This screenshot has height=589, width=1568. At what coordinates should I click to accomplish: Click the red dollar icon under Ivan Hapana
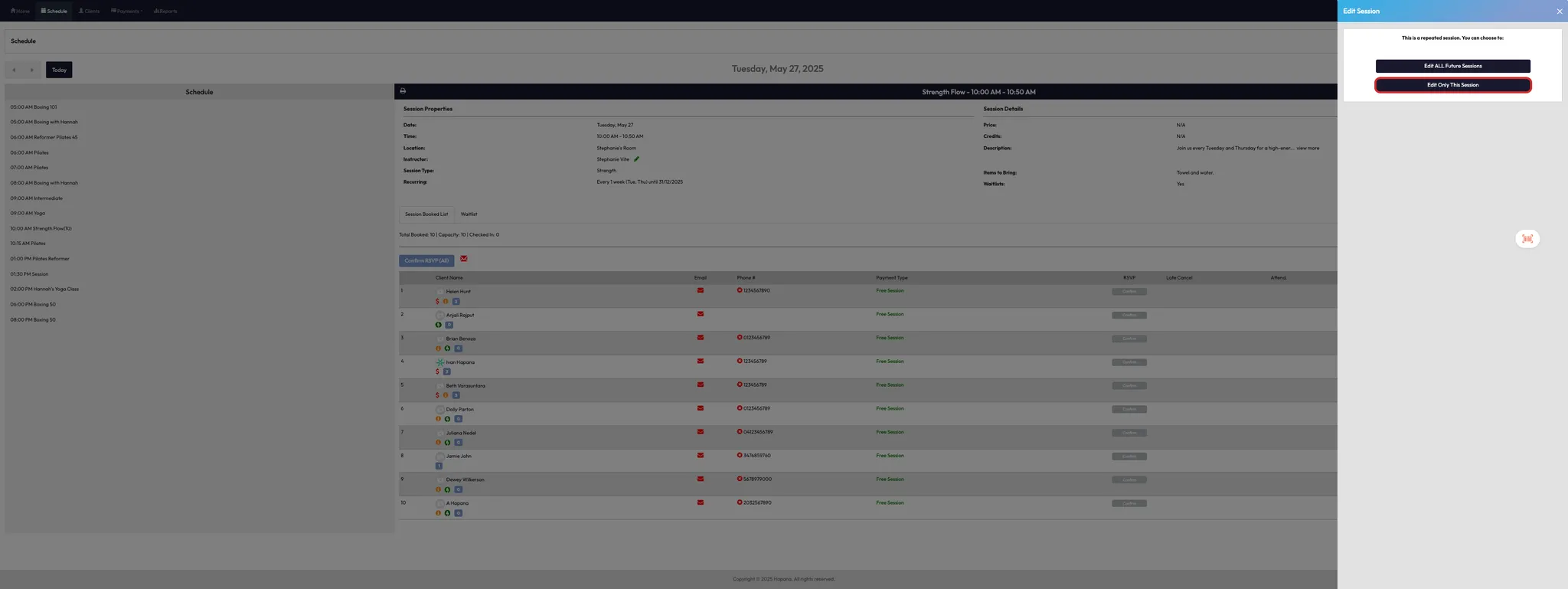point(437,372)
